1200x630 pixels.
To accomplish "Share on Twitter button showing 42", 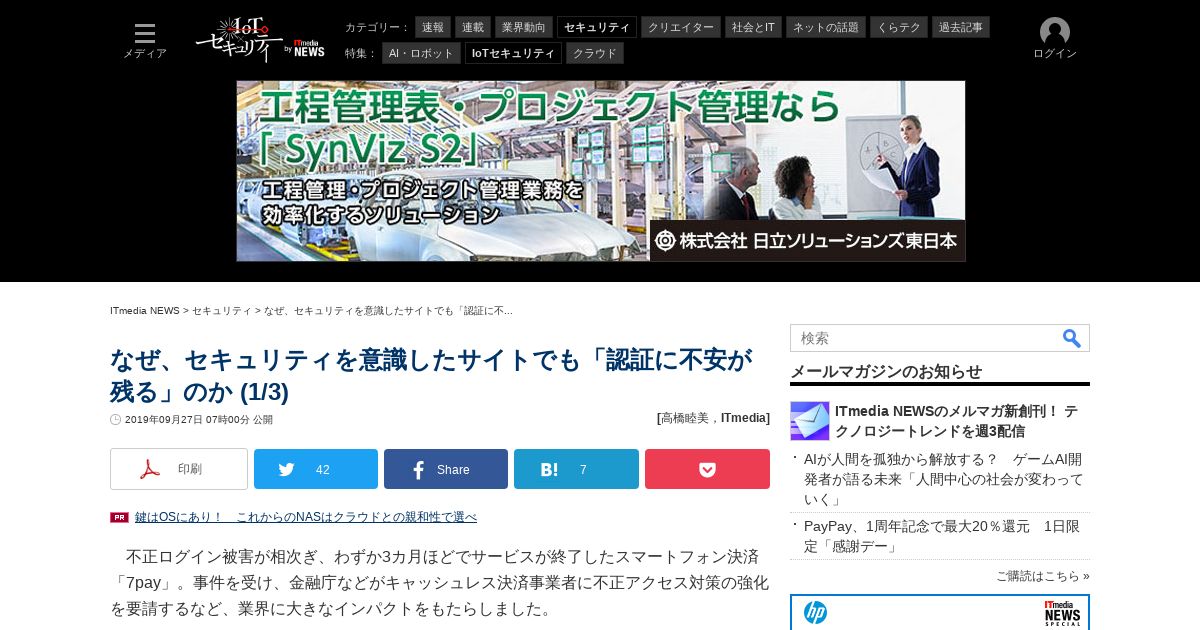I will [316, 469].
